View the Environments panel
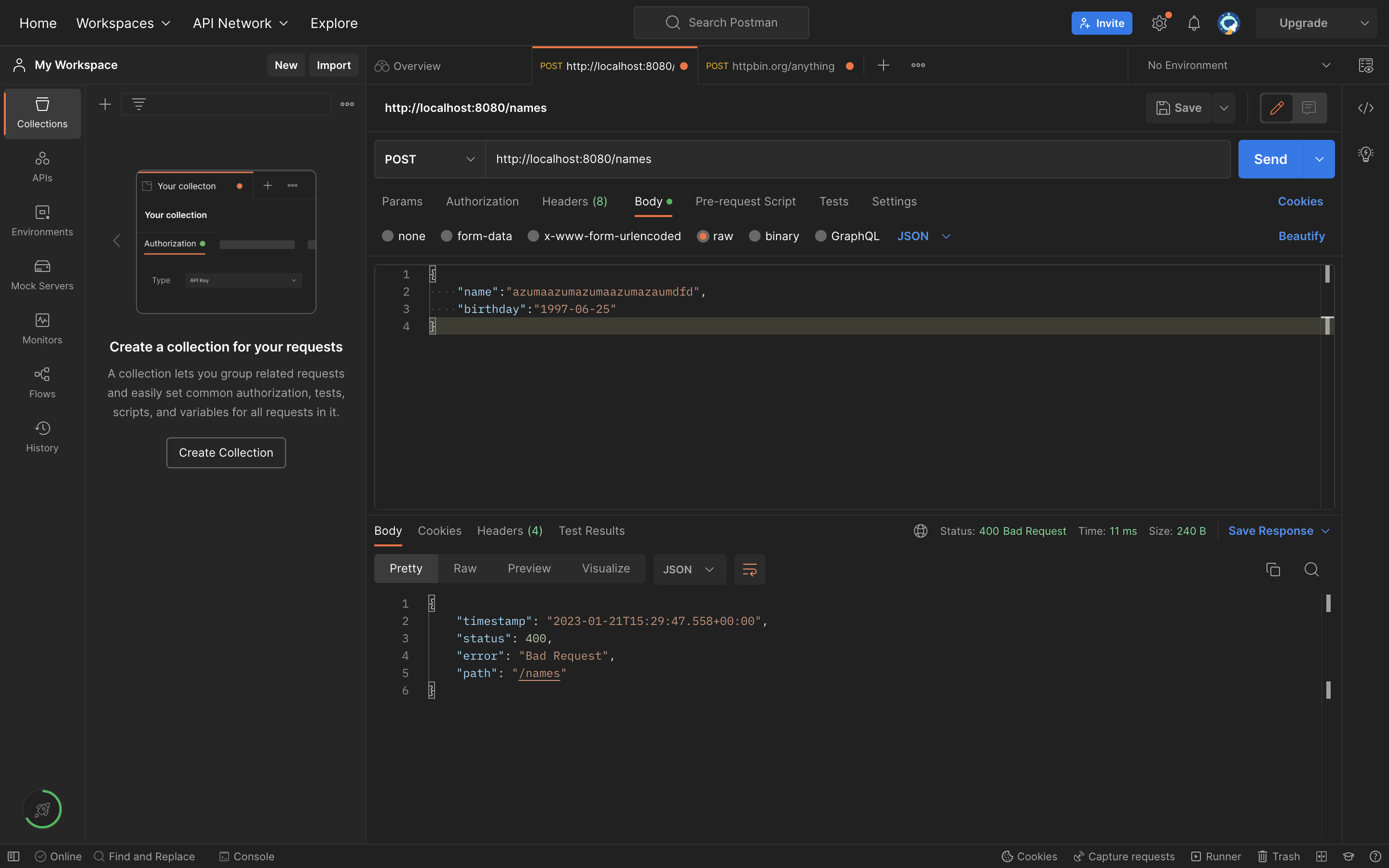1389x868 pixels. [x=42, y=220]
